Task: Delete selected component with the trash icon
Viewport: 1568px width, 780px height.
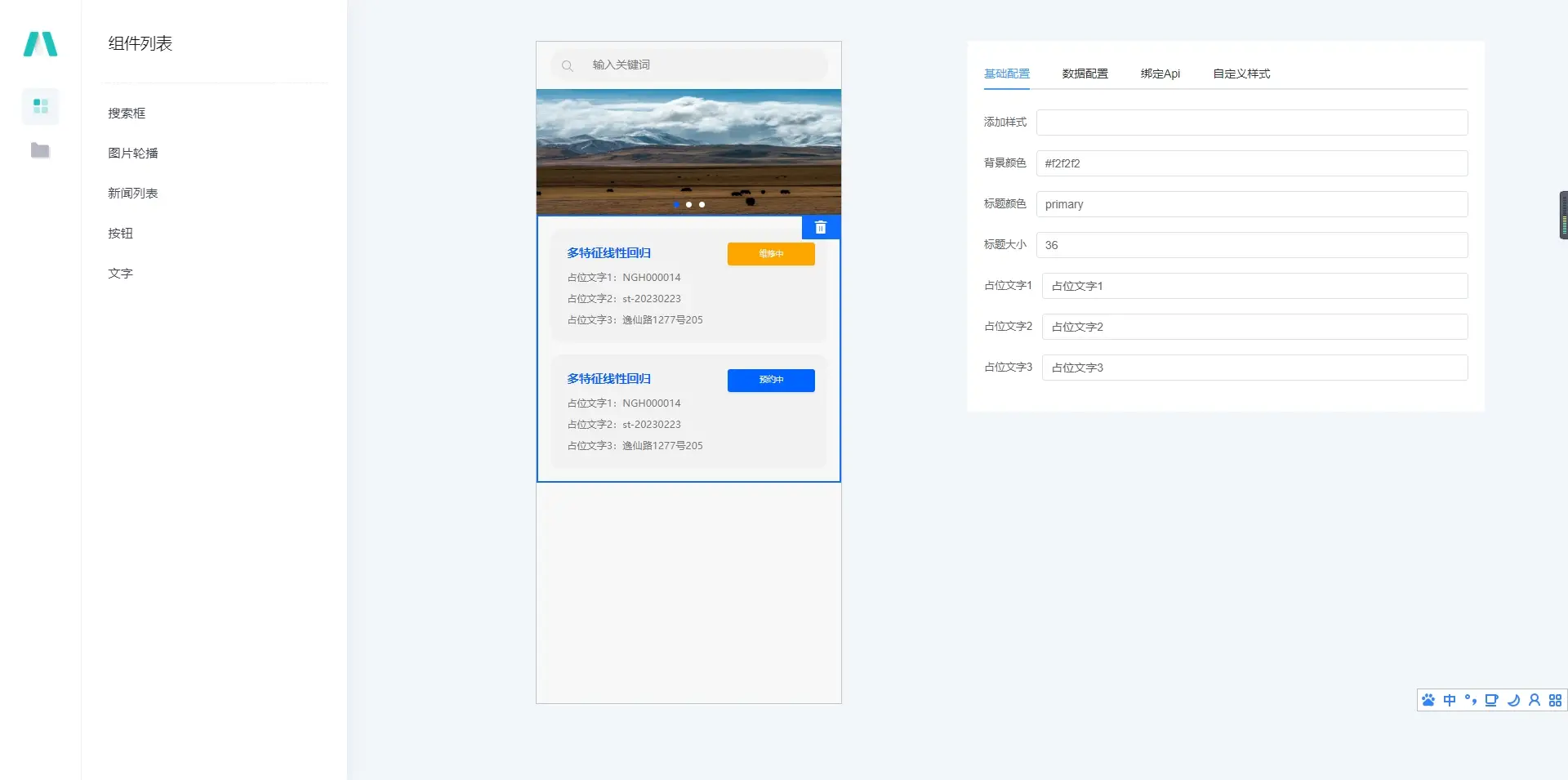Action: coord(821,228)
